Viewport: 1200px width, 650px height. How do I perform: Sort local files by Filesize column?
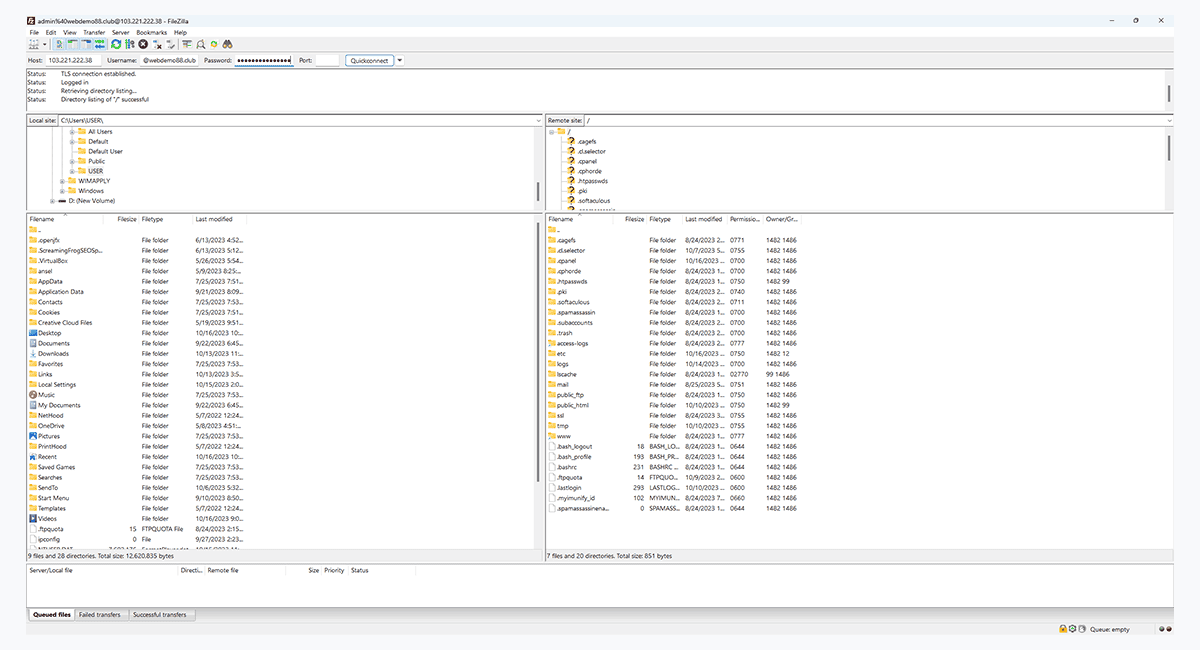(x=125, y=219)
